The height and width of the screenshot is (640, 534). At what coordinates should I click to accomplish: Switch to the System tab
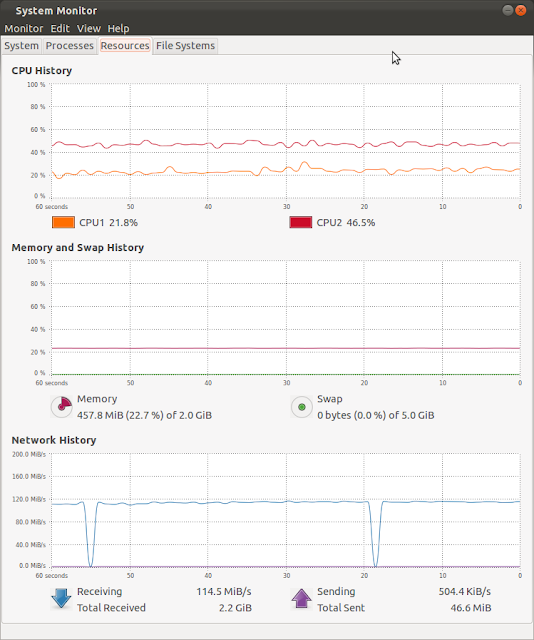[21, 46]
